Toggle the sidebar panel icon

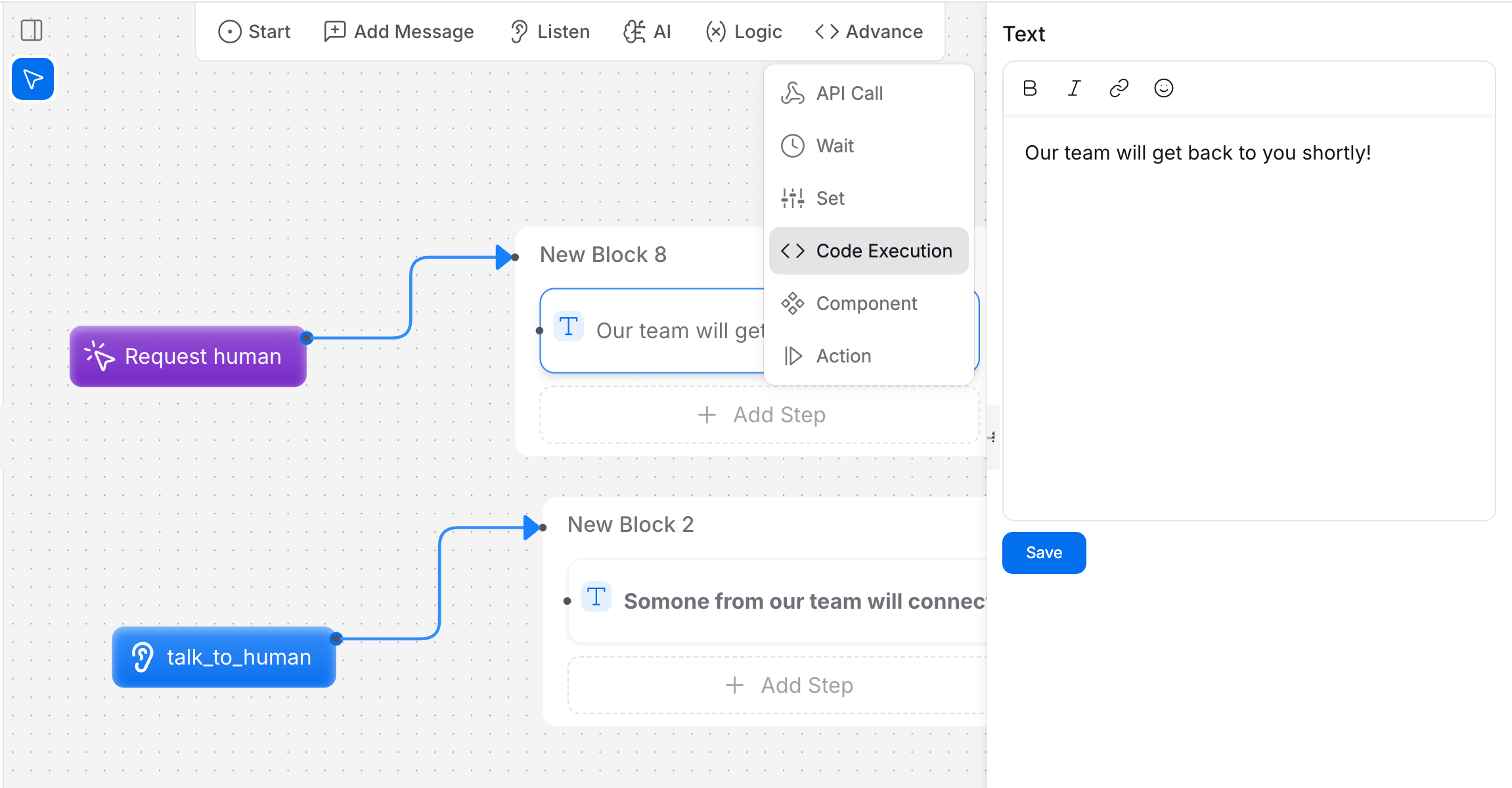click(x=32, y=30)
